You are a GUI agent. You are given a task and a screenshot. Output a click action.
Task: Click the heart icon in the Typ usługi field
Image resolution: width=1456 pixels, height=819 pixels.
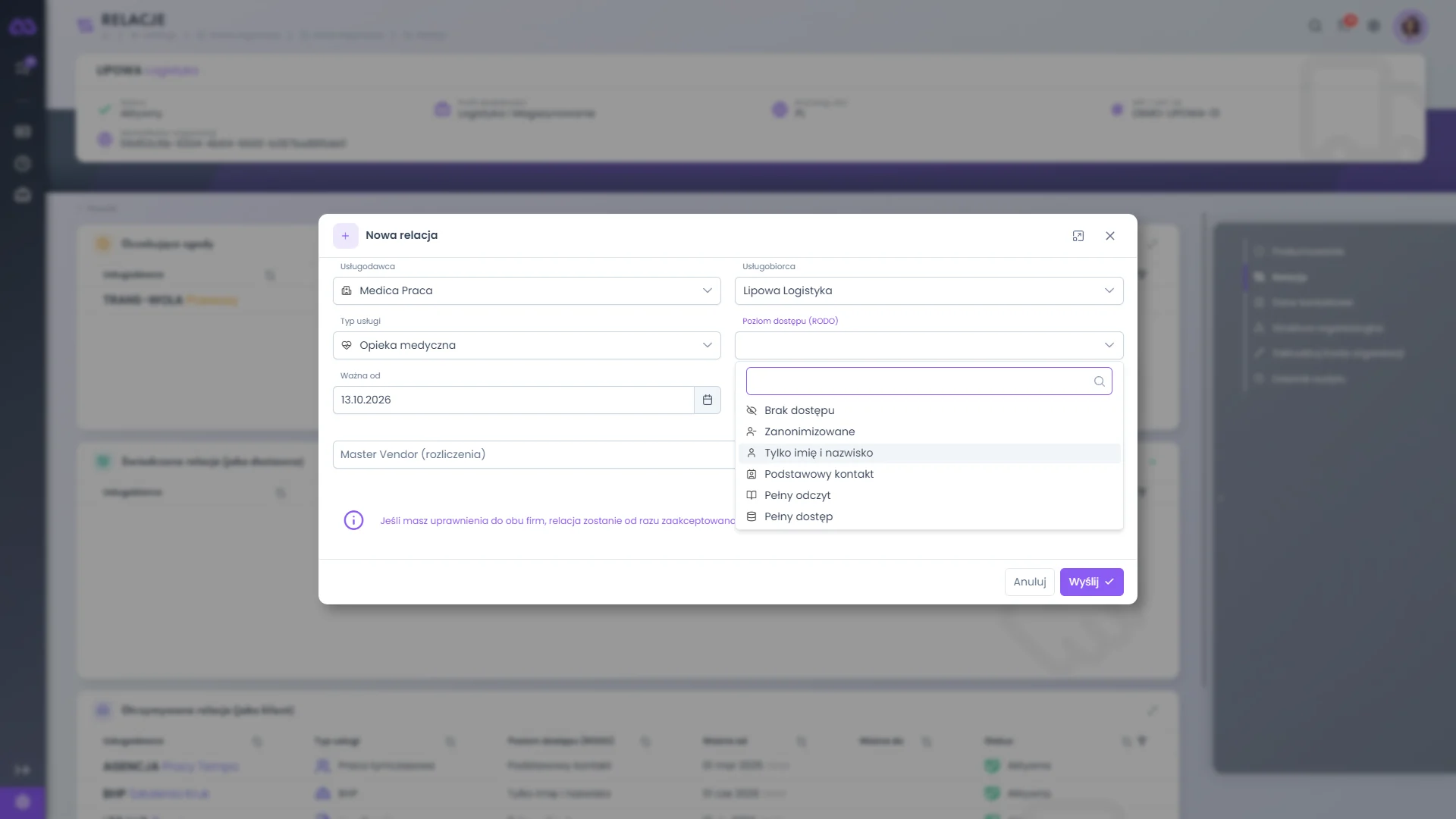[x=347, y=345]
